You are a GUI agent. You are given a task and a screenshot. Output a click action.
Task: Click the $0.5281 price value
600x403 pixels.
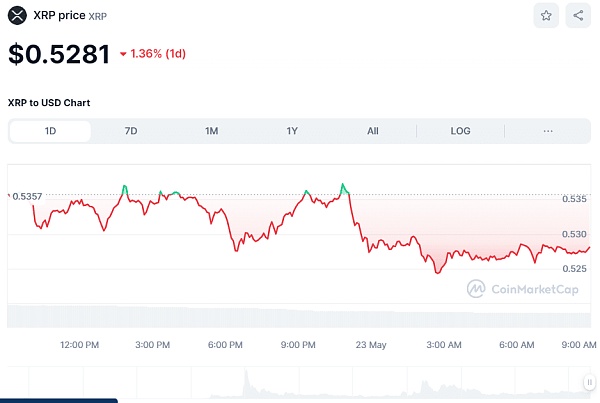(x=59, y=54)
